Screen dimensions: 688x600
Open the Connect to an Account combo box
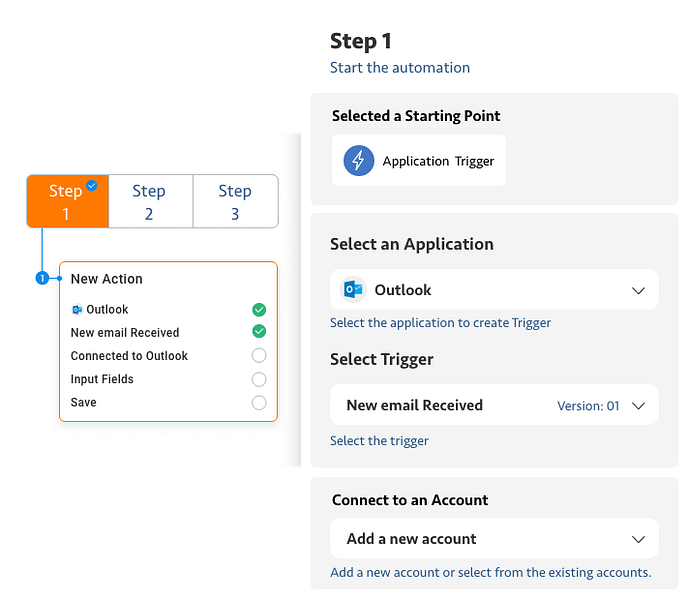click(x=494, y=539)
